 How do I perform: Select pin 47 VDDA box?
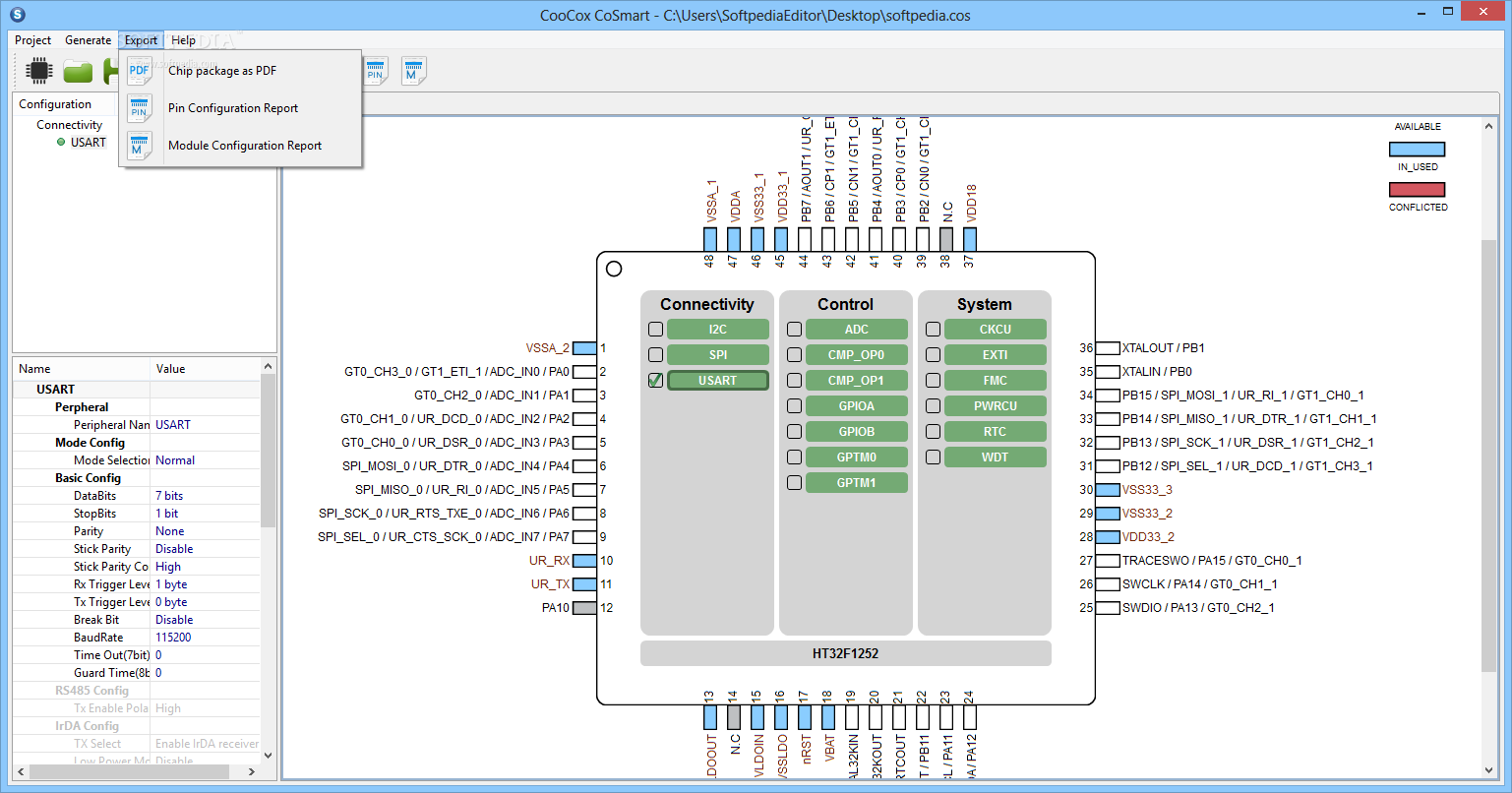[x=734, y=240]
